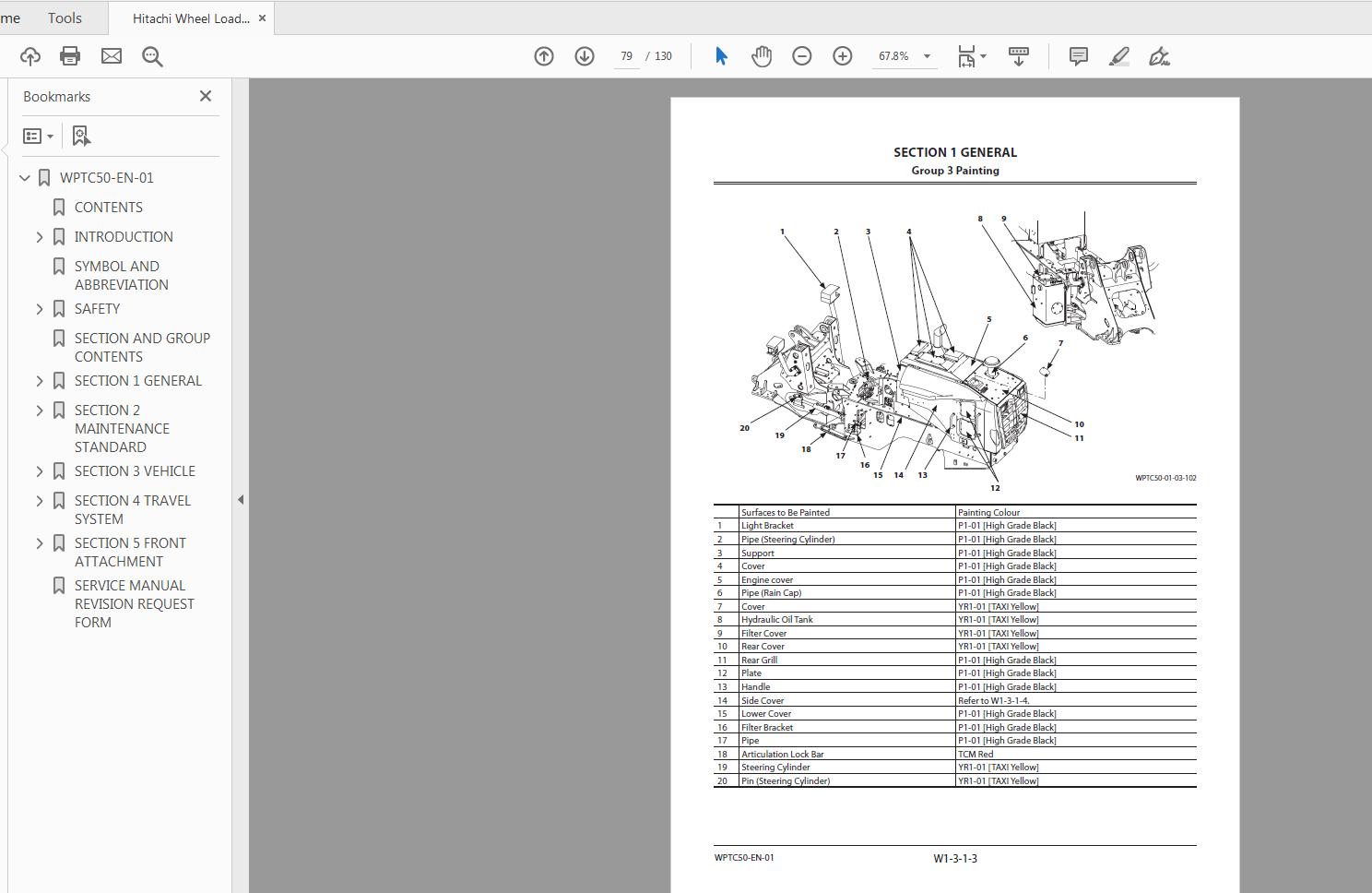Activate the Hand pan tool
The width and height of the screenshot is (1372, 893).
tap(762, 55)
